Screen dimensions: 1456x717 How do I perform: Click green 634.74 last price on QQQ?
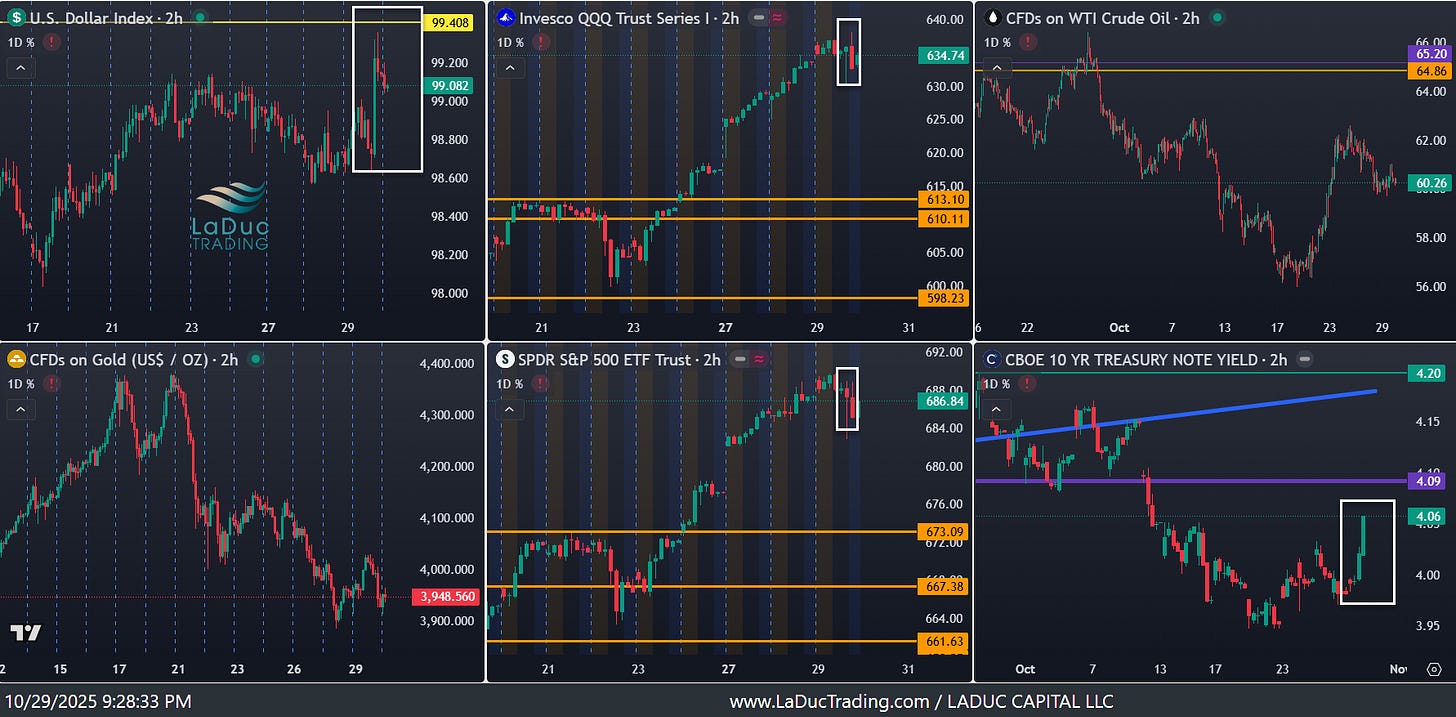click(x=943, y=55)
